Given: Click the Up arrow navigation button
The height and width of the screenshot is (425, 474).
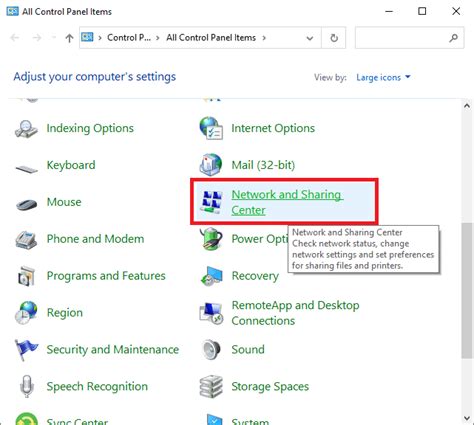Looking at the screenshot, I should [69, 38].
